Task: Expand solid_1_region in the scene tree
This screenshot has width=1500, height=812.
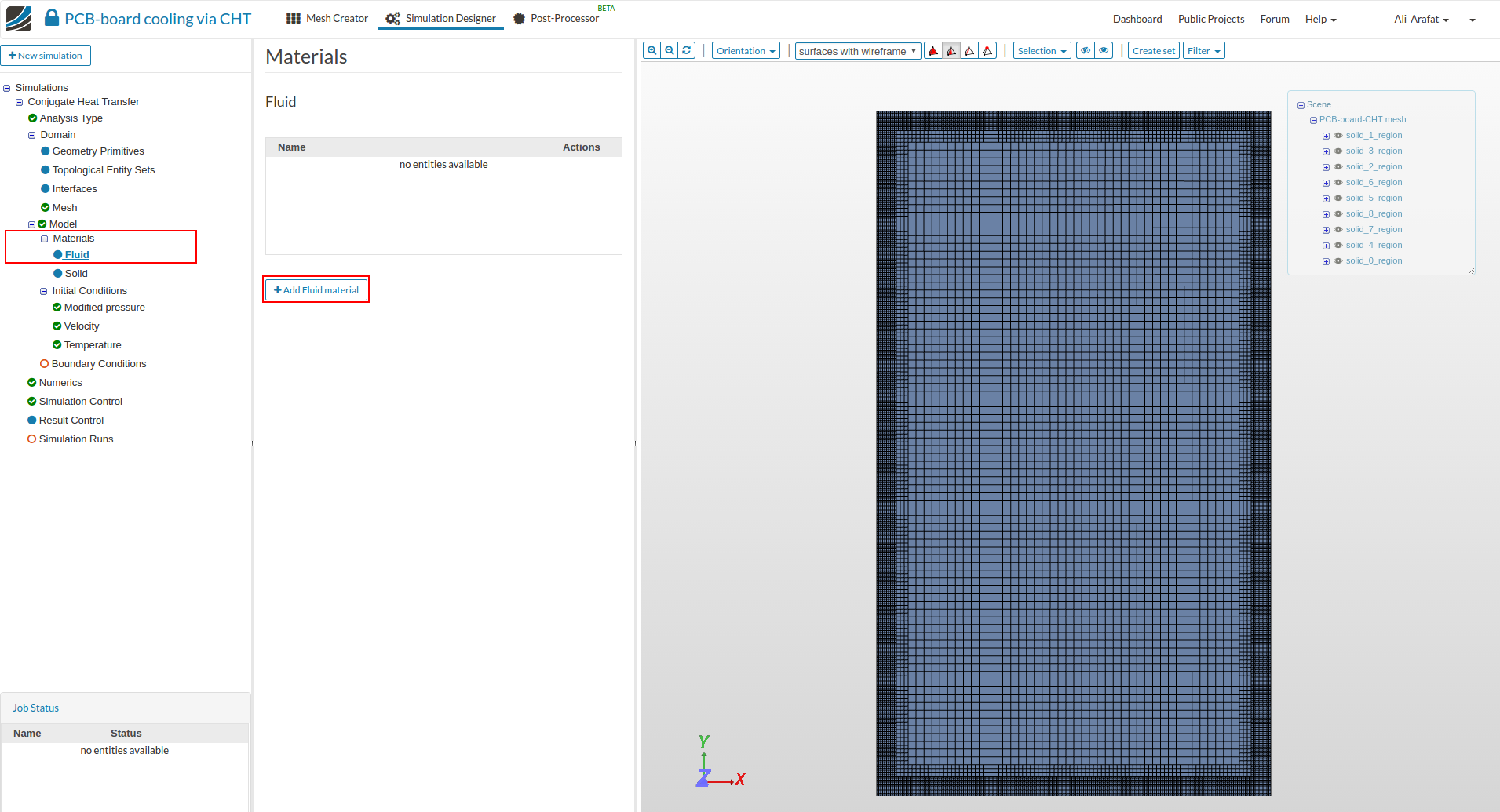Action: (1326, 137)
